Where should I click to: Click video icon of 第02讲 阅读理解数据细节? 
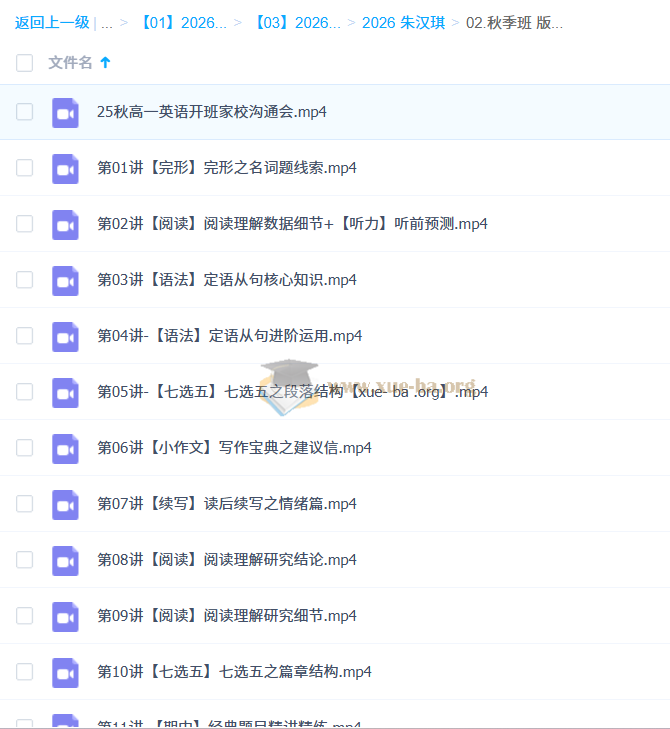click(65, 224)
